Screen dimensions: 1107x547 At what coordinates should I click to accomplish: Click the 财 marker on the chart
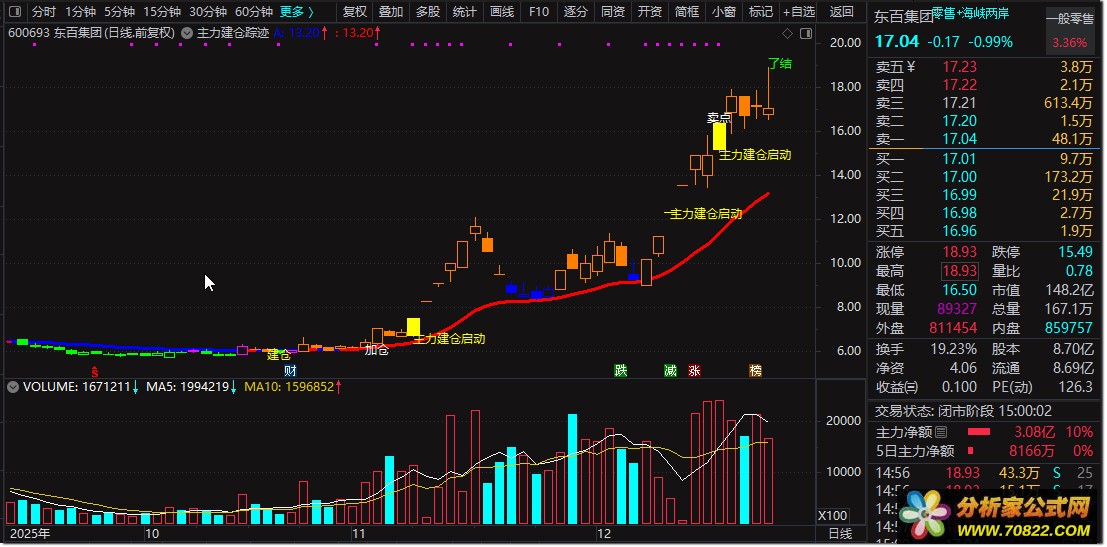[289, 371]
